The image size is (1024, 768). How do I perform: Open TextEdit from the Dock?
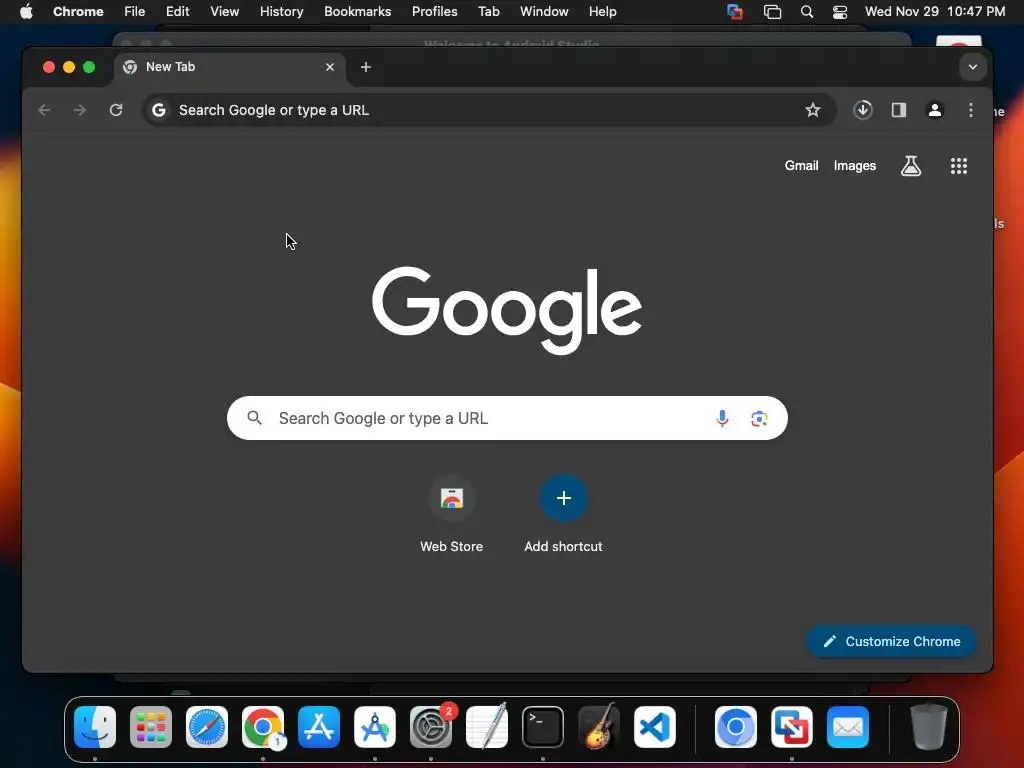487,727
